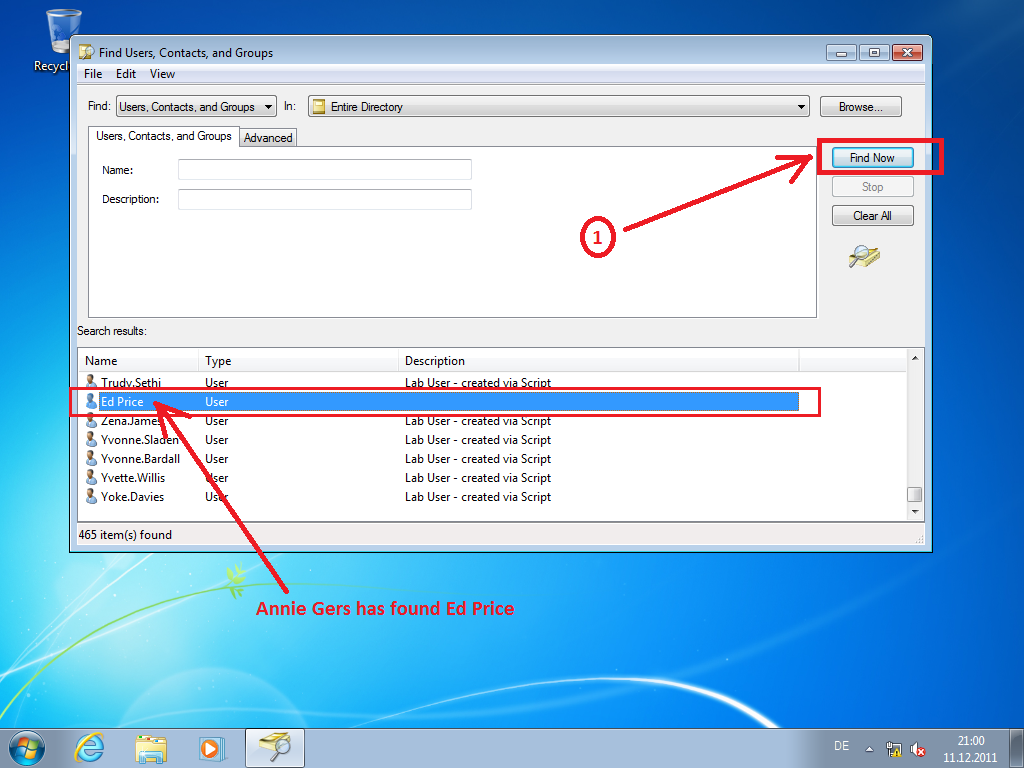Click the muted volume tray icon
This screenshot has width=1024, height=768.
point(918,749)
